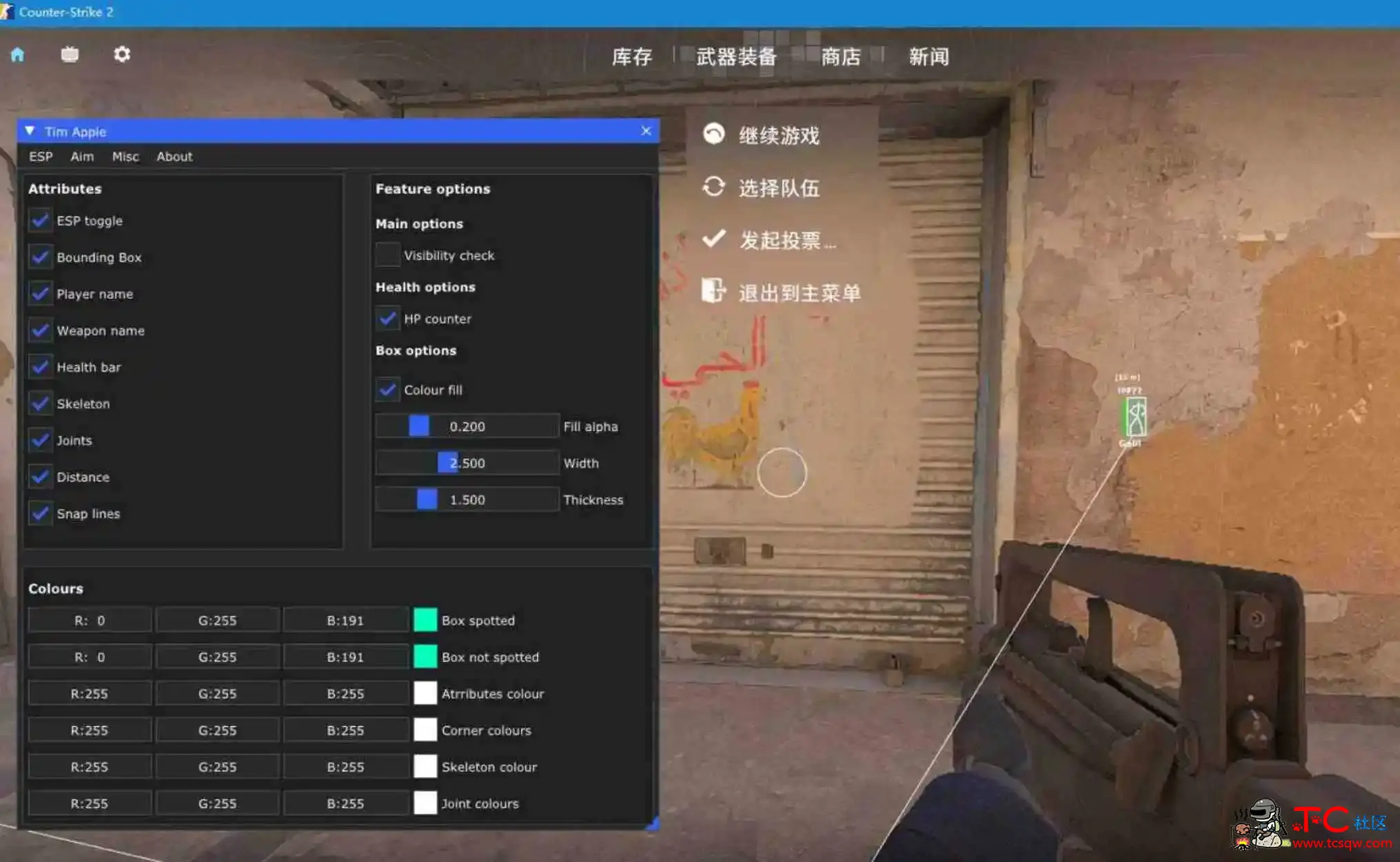This screenshot has width=1400, height=862.
Task: Click the 库存 inventory menu item
Action: 631,56
